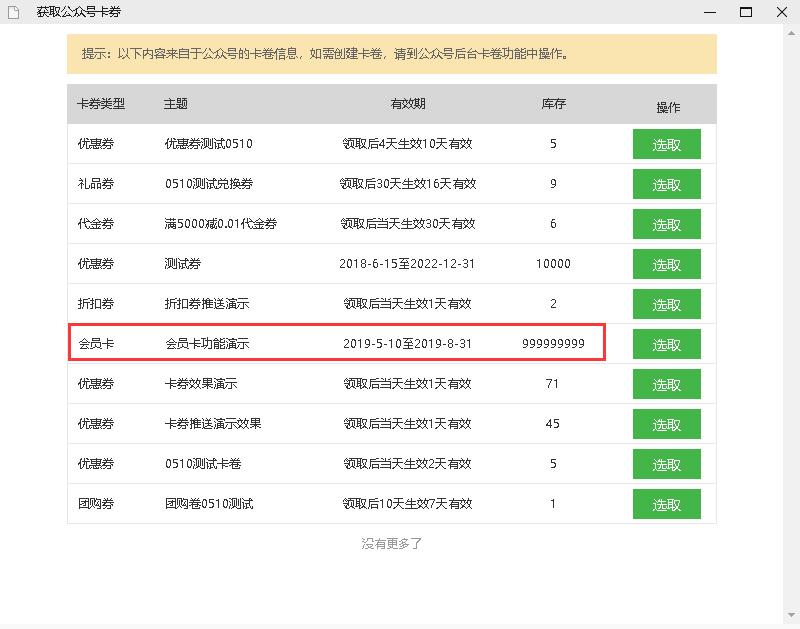This screenshot has width=800, height=629.
Task: Click validity 领取后30天生效16天有效
Action: [x=408, y=184]
